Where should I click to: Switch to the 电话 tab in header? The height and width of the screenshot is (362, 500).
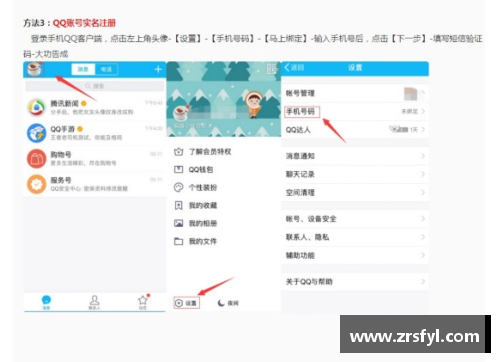click(106, 69)
